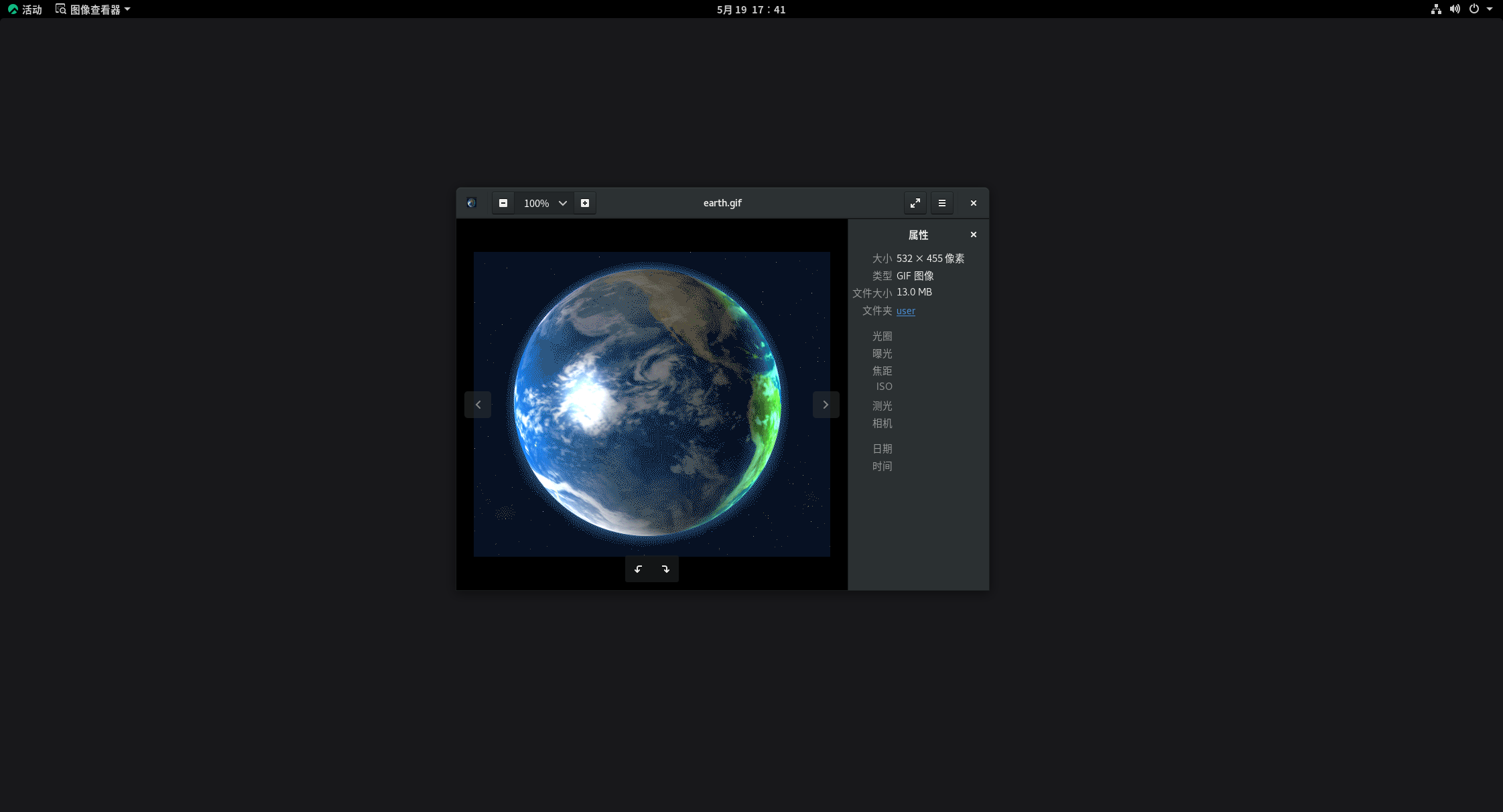Click the 曝光 exposure label
This screenshot has width=1503, height=812.
[882, 354]
